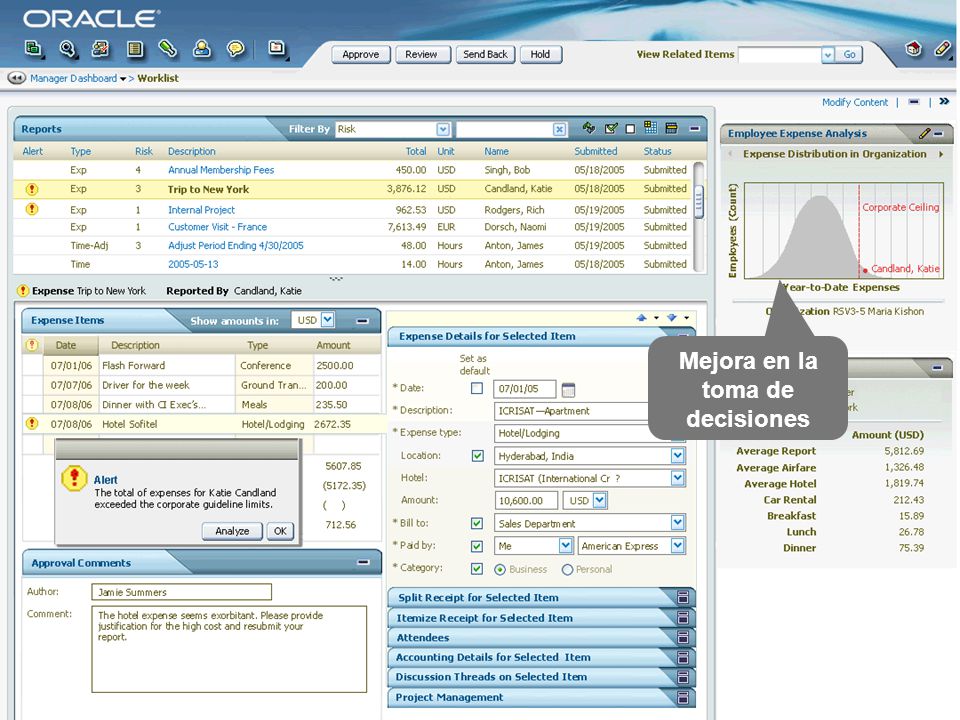Click the alert icon on Trip to New York row
The image size is (960, 720).
32,189
